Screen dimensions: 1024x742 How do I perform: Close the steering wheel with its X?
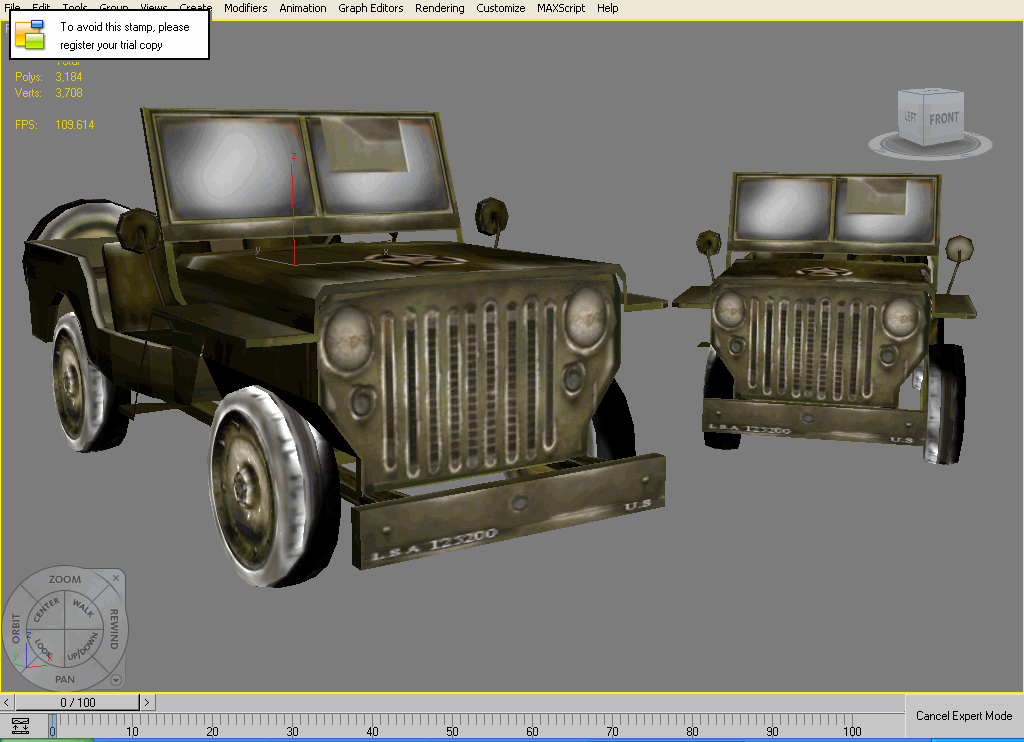pos(116,578)
